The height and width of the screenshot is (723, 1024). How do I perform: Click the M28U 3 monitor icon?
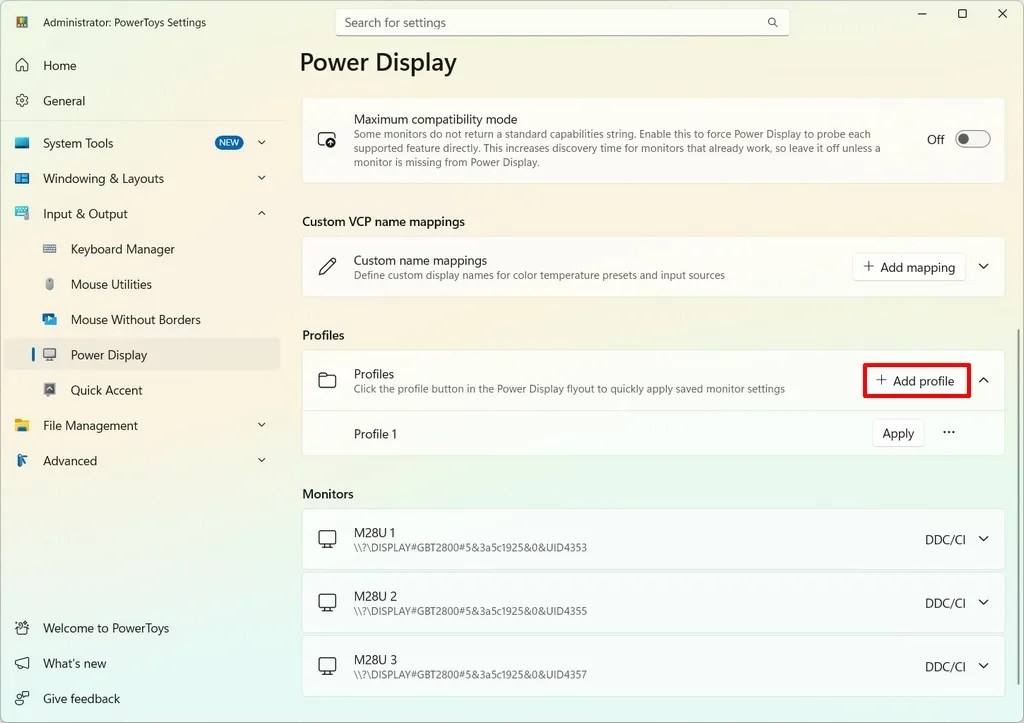[x=327, y=666]
